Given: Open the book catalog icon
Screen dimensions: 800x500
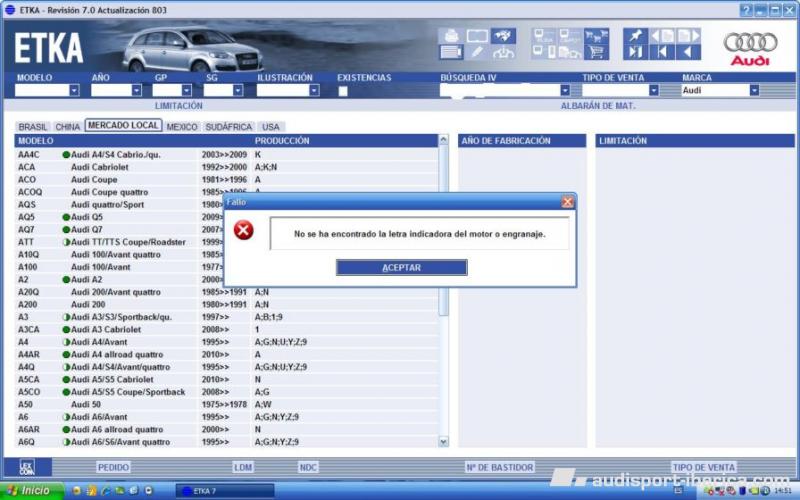Looking at the screenshot, I should (x=477, y=36).
